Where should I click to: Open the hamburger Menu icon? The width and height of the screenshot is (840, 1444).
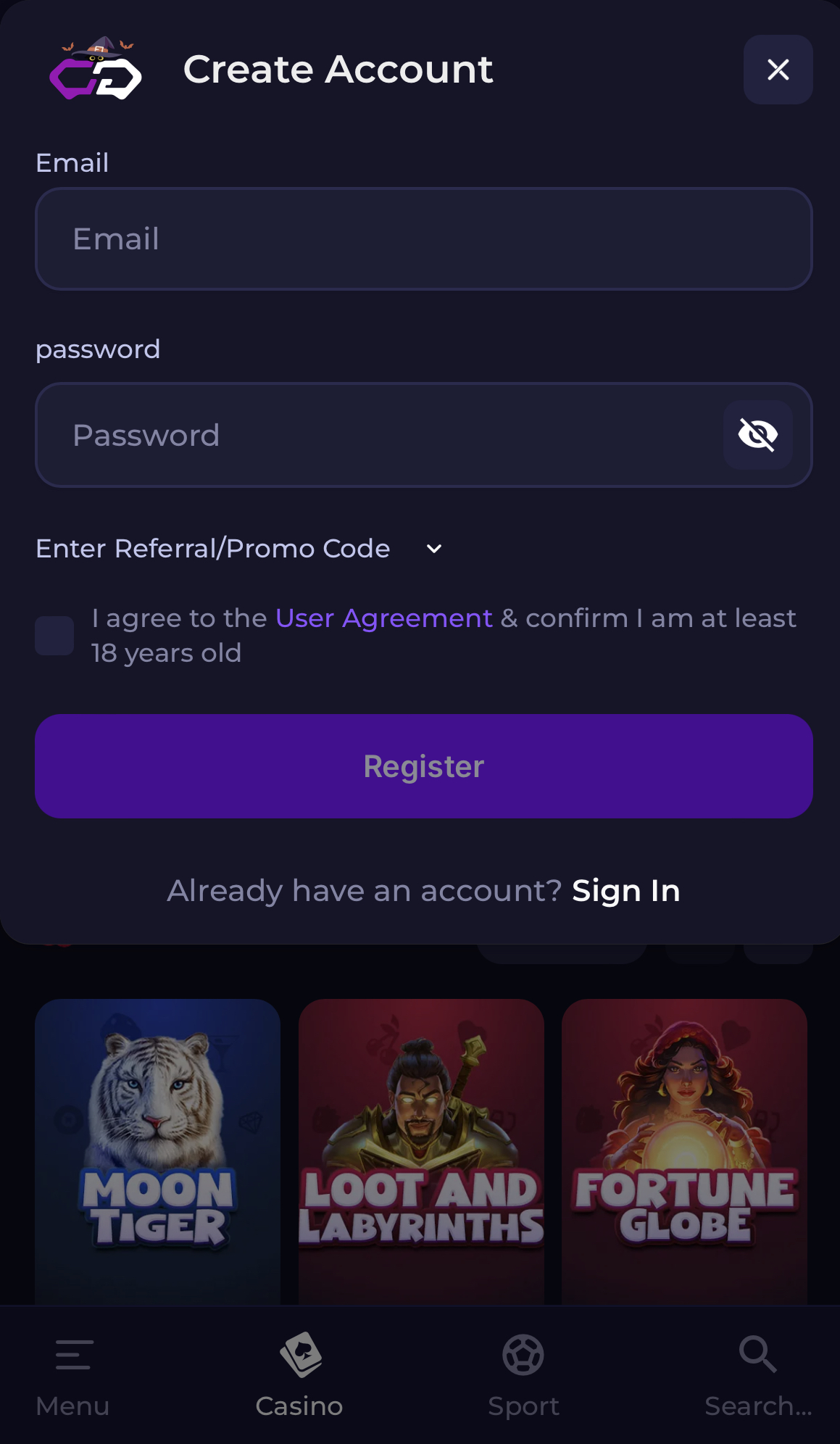pyautogui.click(x=73, y=1355)
